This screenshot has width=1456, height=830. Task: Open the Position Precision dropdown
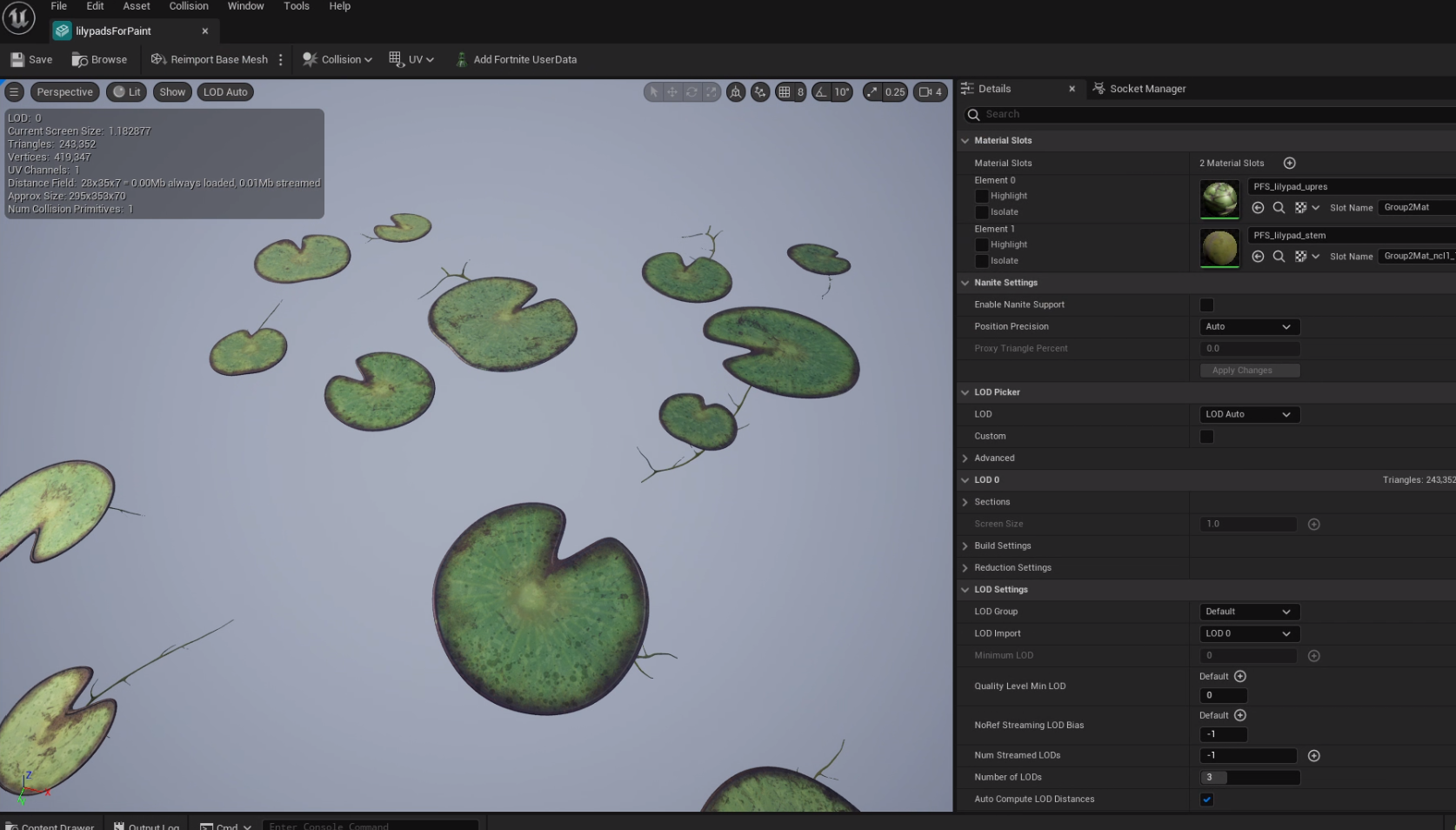(x=1249, y=326)
